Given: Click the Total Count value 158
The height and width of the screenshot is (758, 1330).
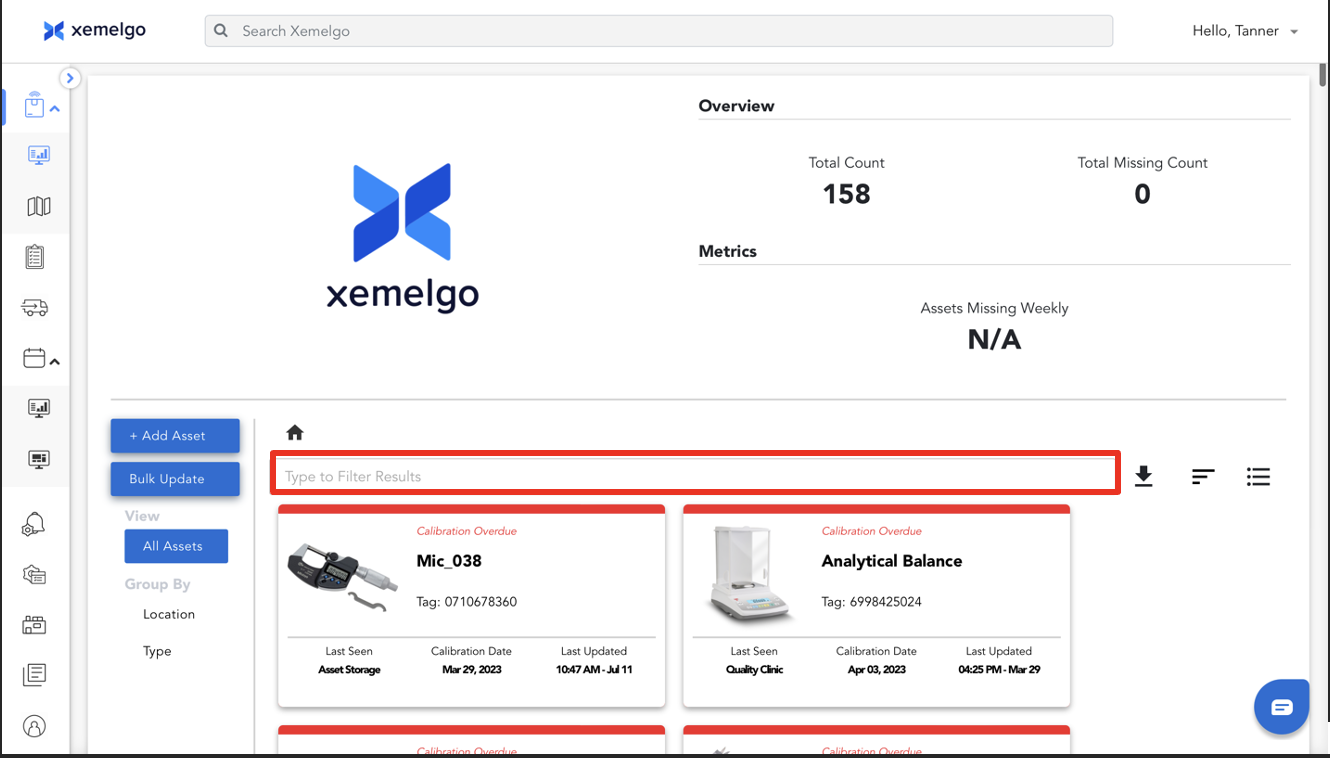Looking at the screenshot, I should (846, 194).
